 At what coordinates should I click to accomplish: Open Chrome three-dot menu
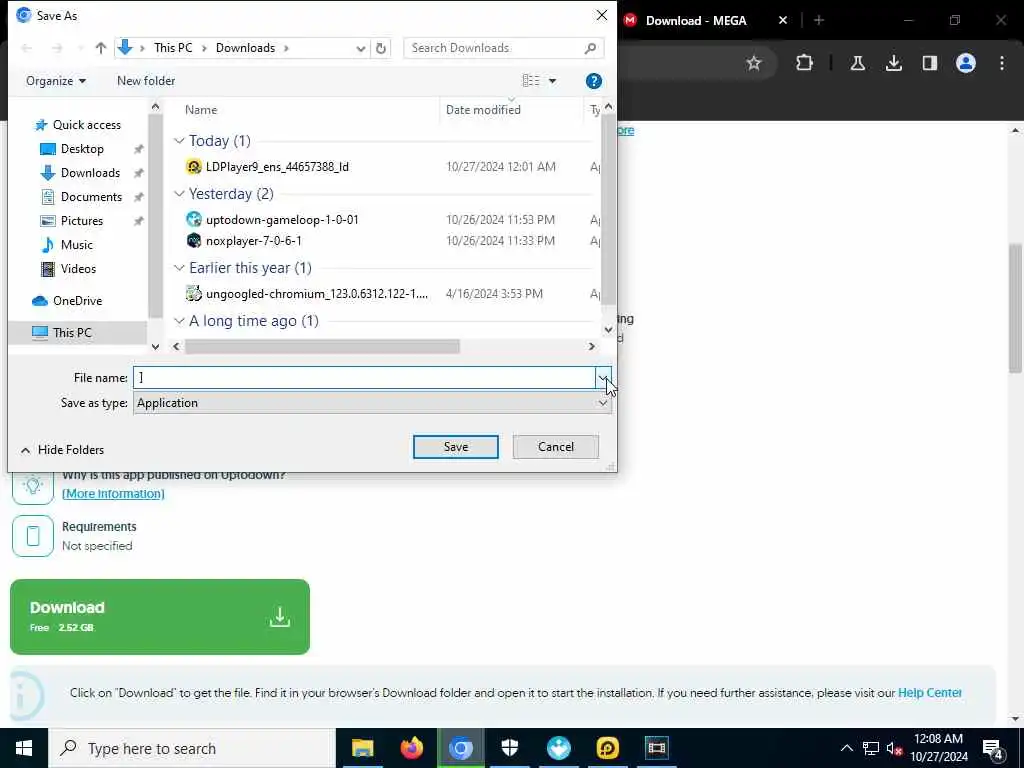click(1002, 63)
